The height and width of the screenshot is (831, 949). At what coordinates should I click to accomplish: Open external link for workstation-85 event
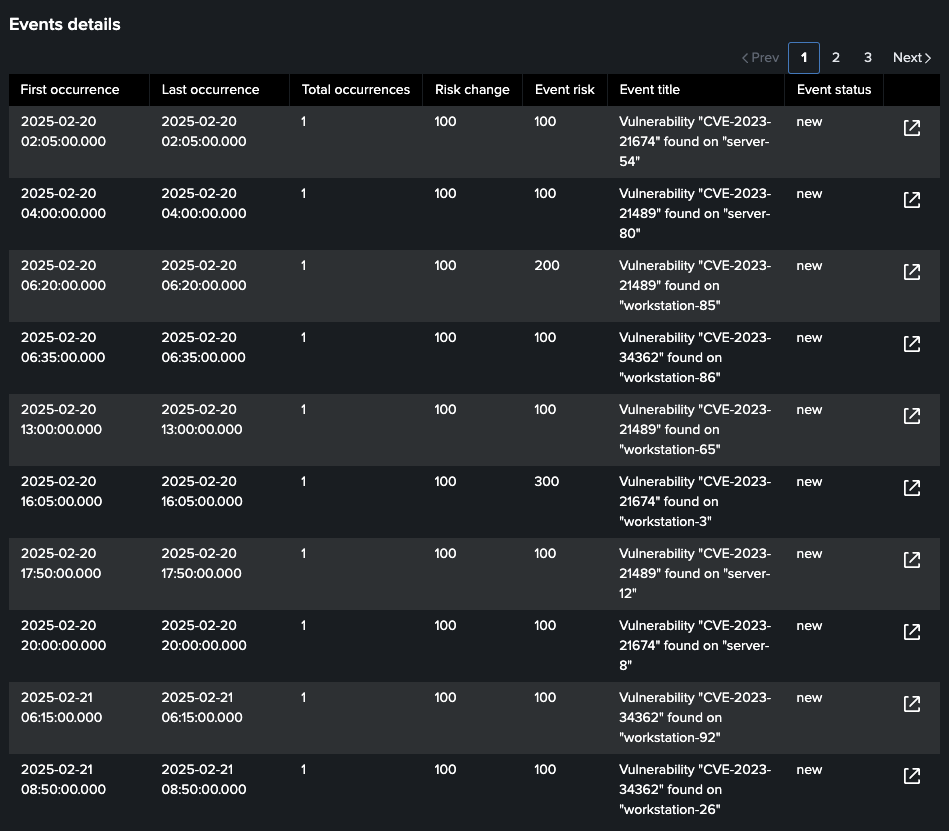(x=911, y=272)
